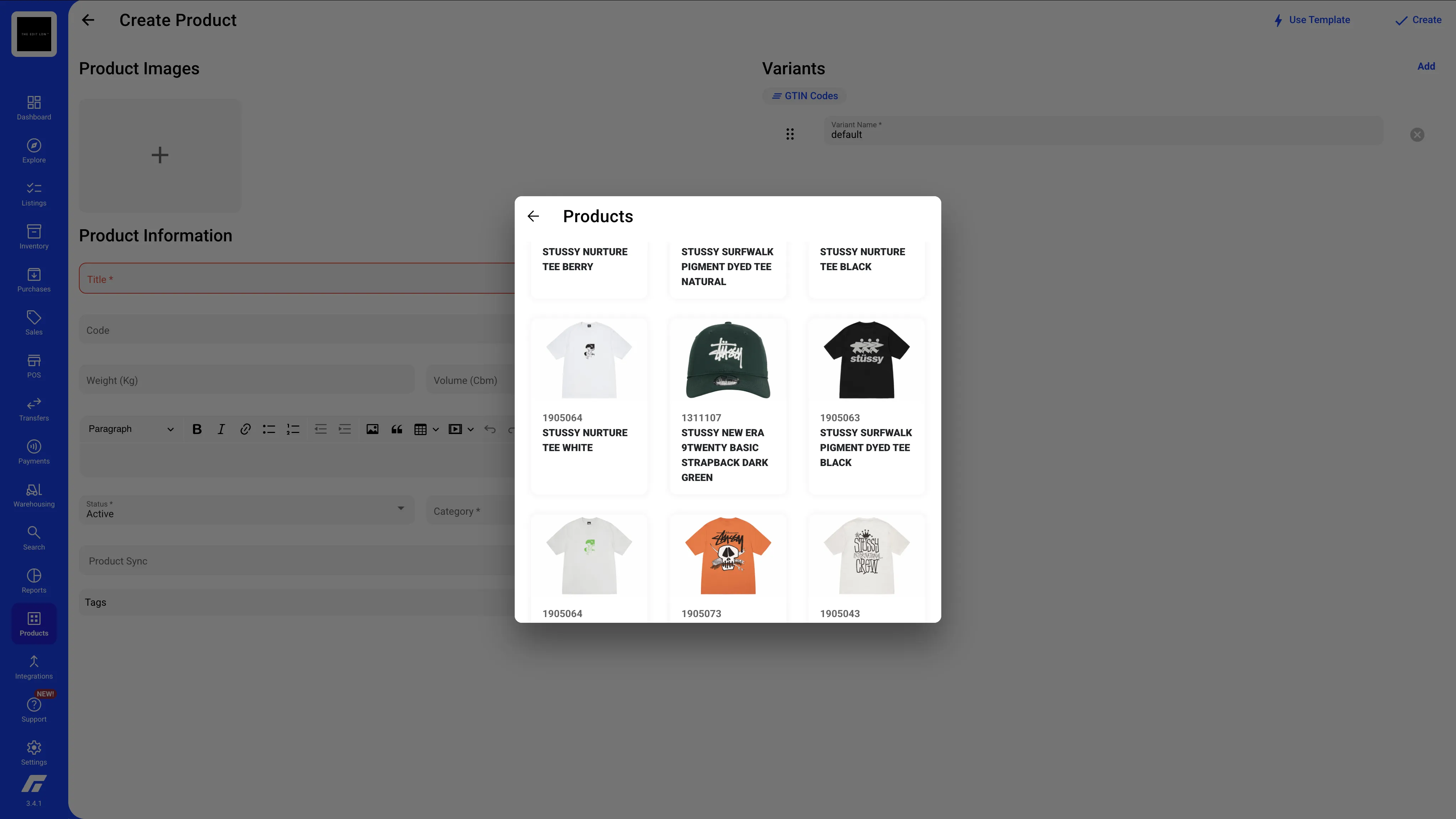Switch back from Products dialog using back arrow
1456x819 pixels.
533,216
